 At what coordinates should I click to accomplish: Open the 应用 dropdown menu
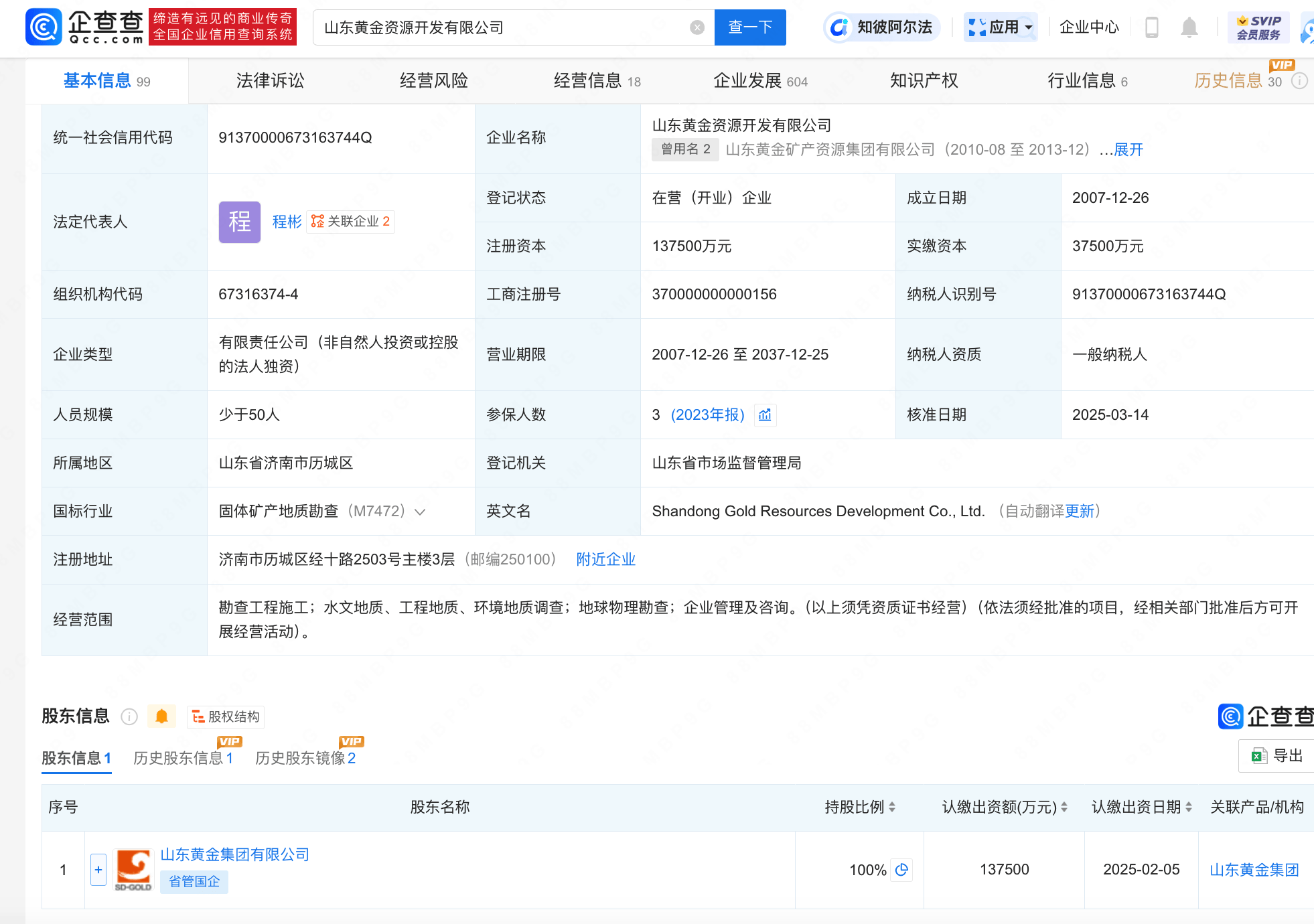[1001, 27]
